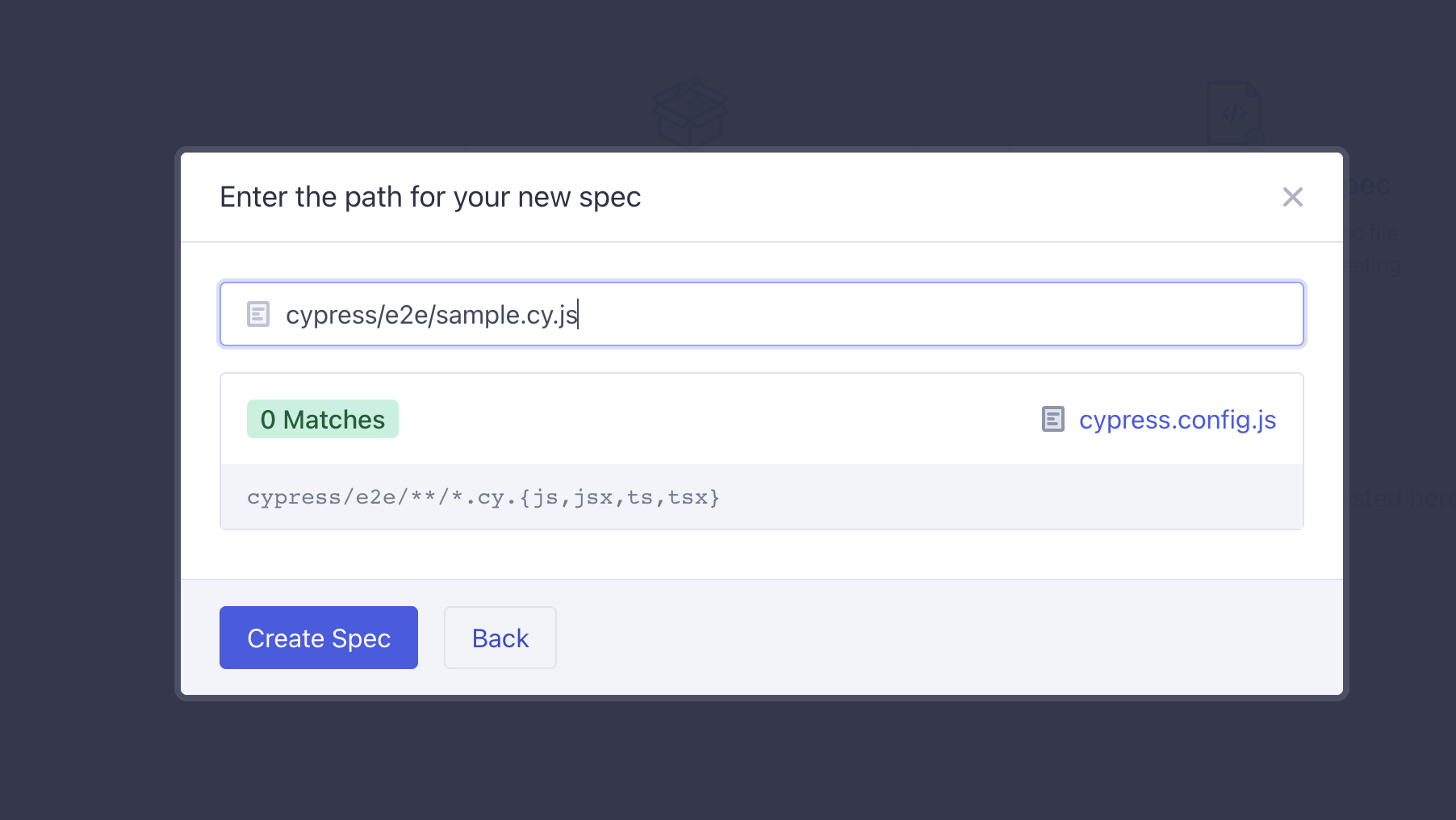This screenshot has width=1456, height=820.
Task: Click the Back button
Action: pos(500,638)
